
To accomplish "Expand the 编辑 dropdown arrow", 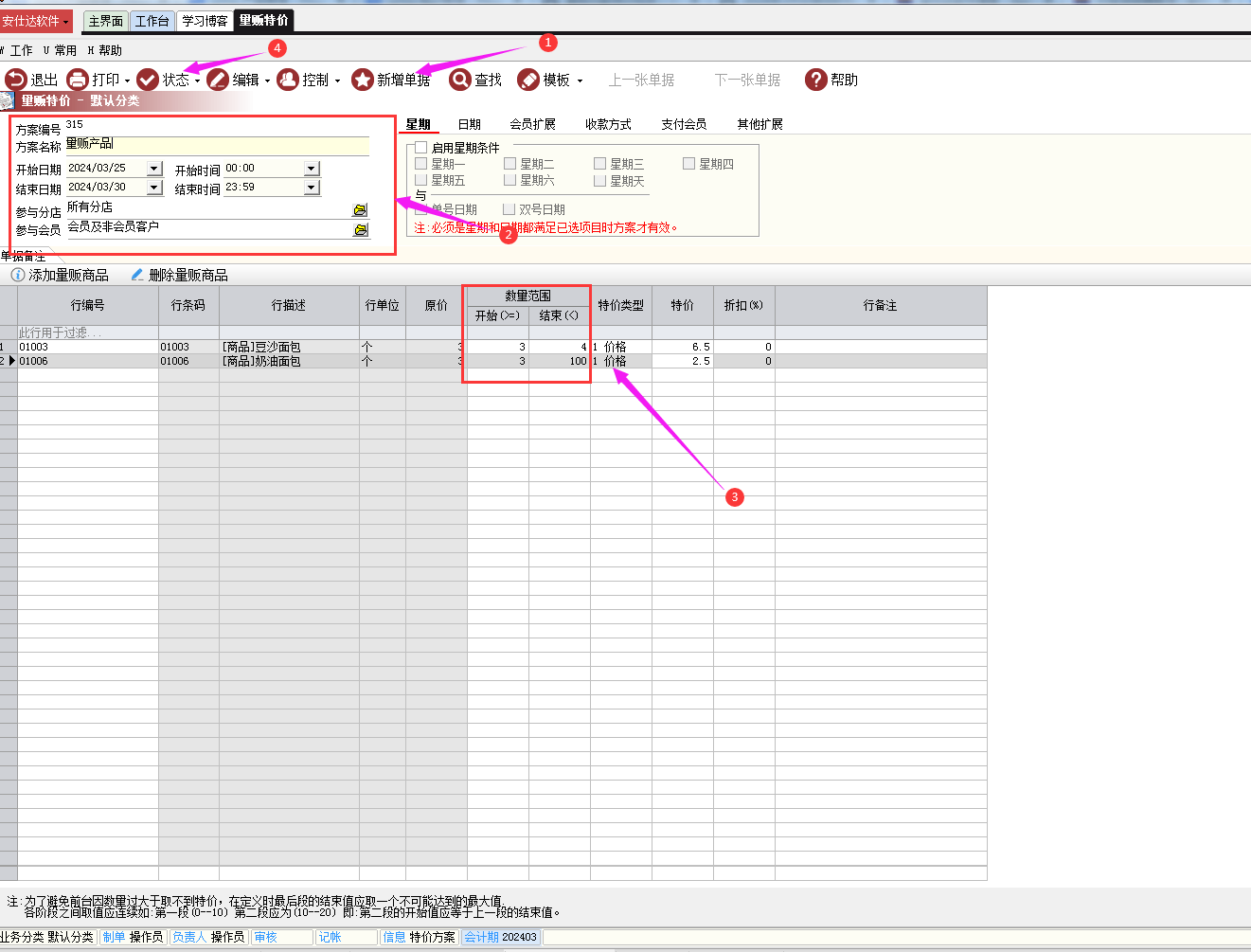I will (267, 81).
